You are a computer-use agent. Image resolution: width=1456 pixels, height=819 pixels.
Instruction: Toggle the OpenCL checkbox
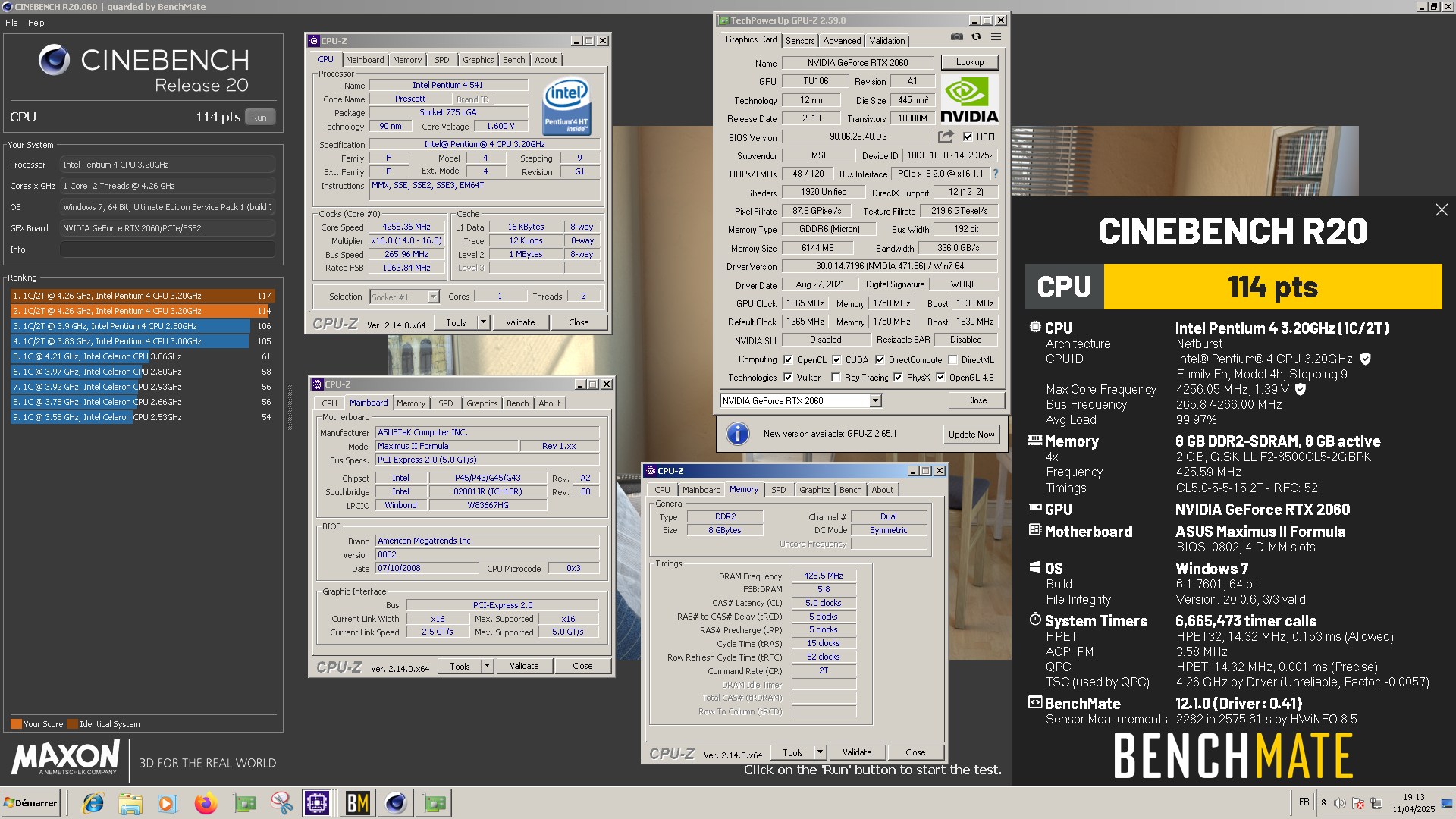point(788,360)
